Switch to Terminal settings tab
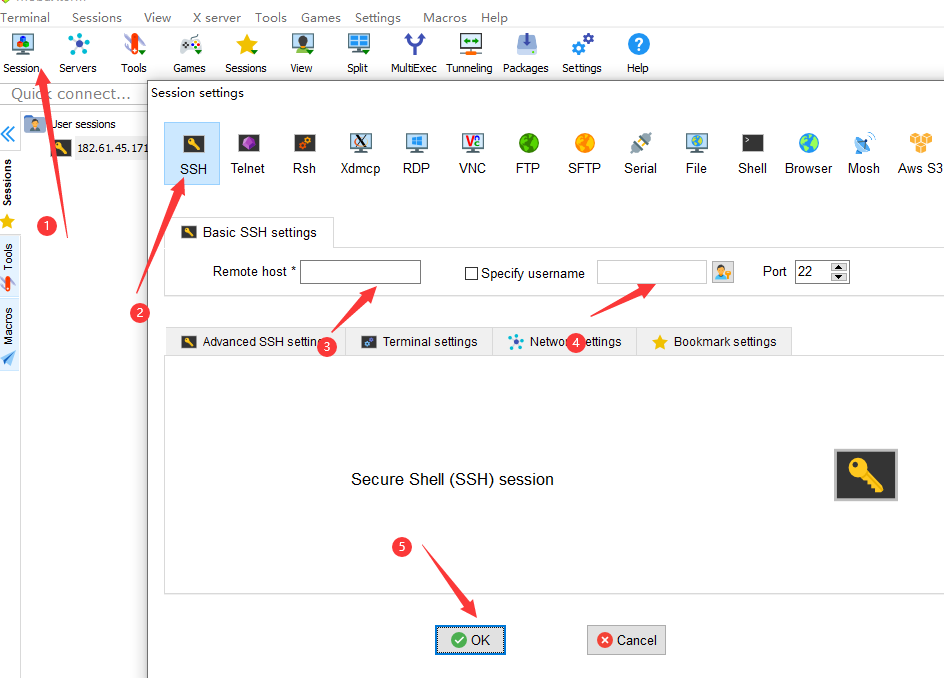This screenshot has width=944, height=678. click(x=419, y=341)
